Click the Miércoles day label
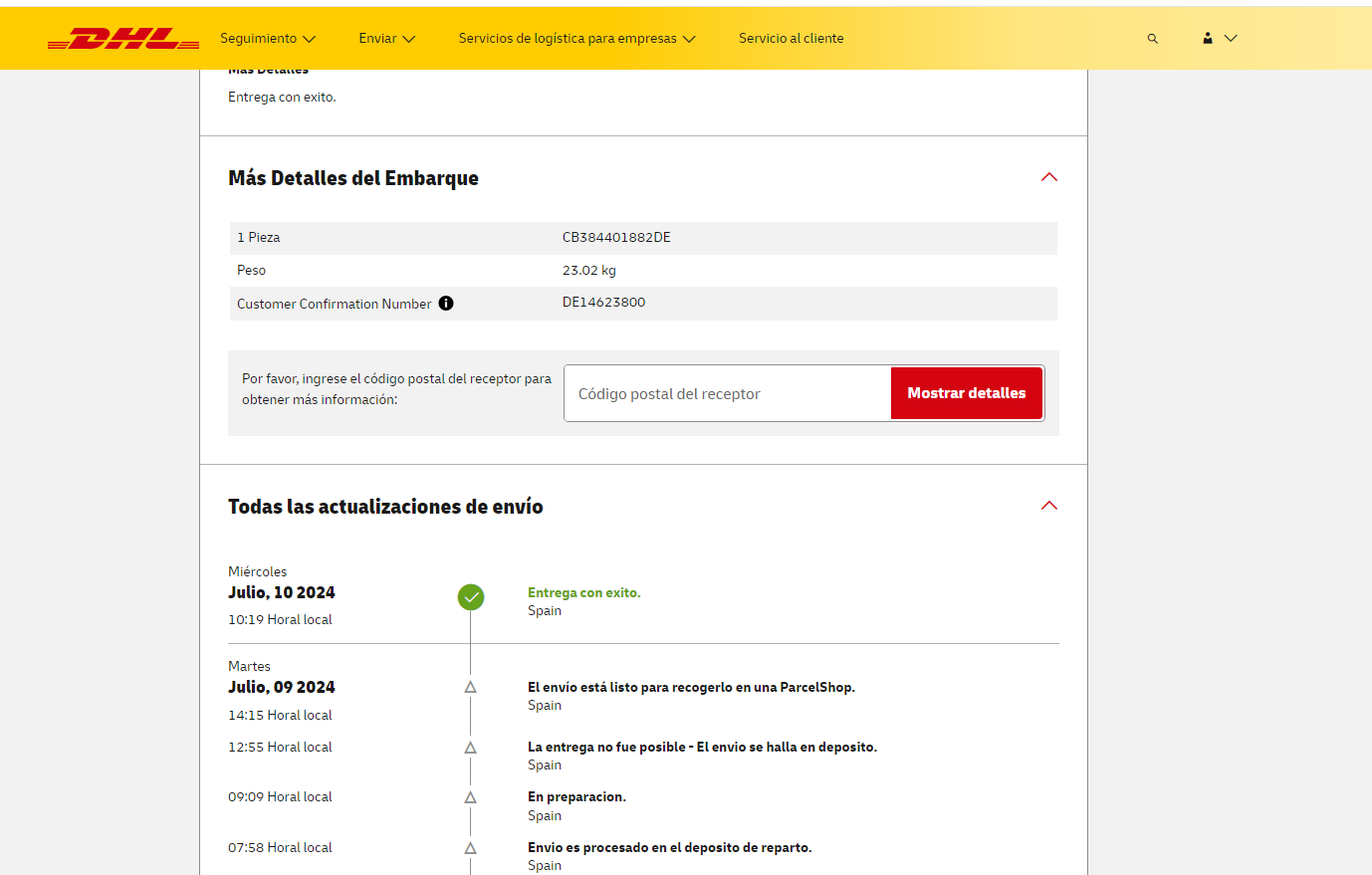The height and width of the screenshot is (875, 1372). point(257,572)
